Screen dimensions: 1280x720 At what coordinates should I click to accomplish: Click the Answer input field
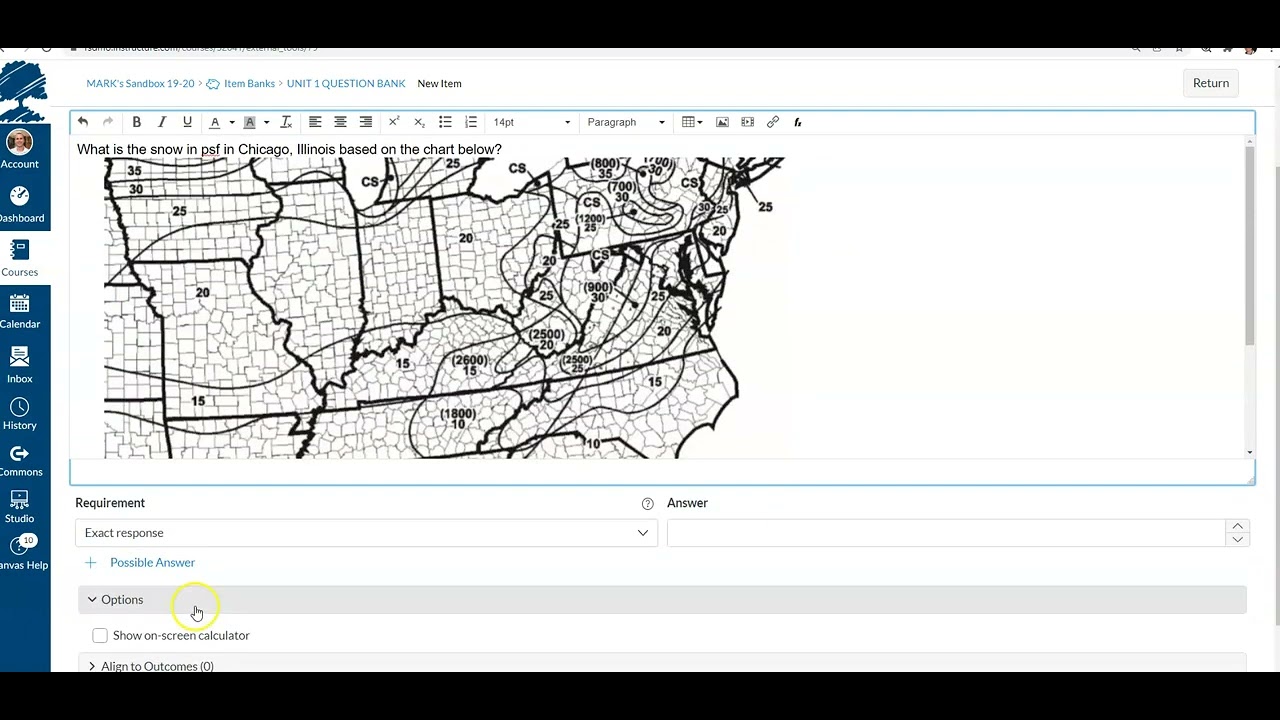pyautogui.click(x=946, y=533)
